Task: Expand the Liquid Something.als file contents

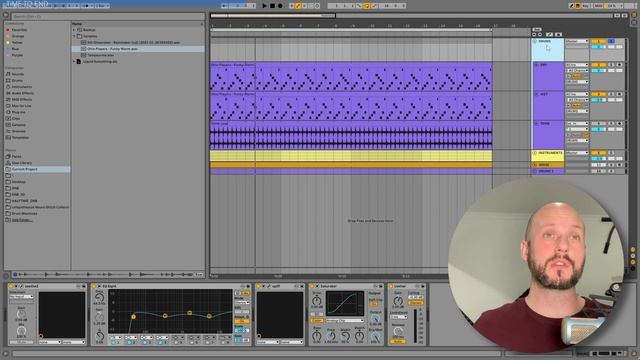Action: click(x=74, y=61)
